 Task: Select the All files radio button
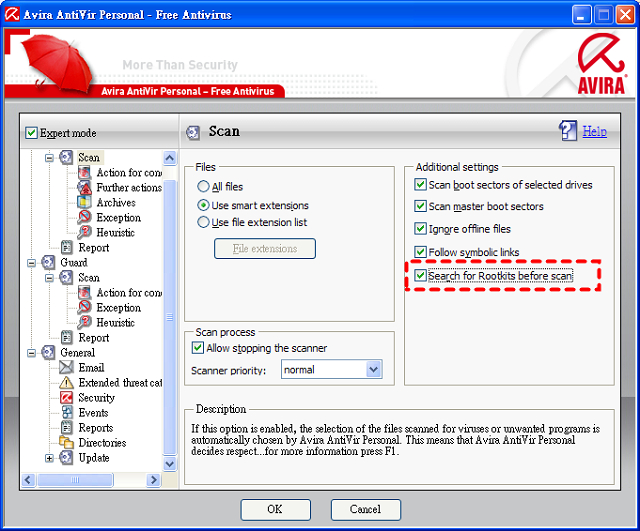pyautogui.click(x=203, y=187)
